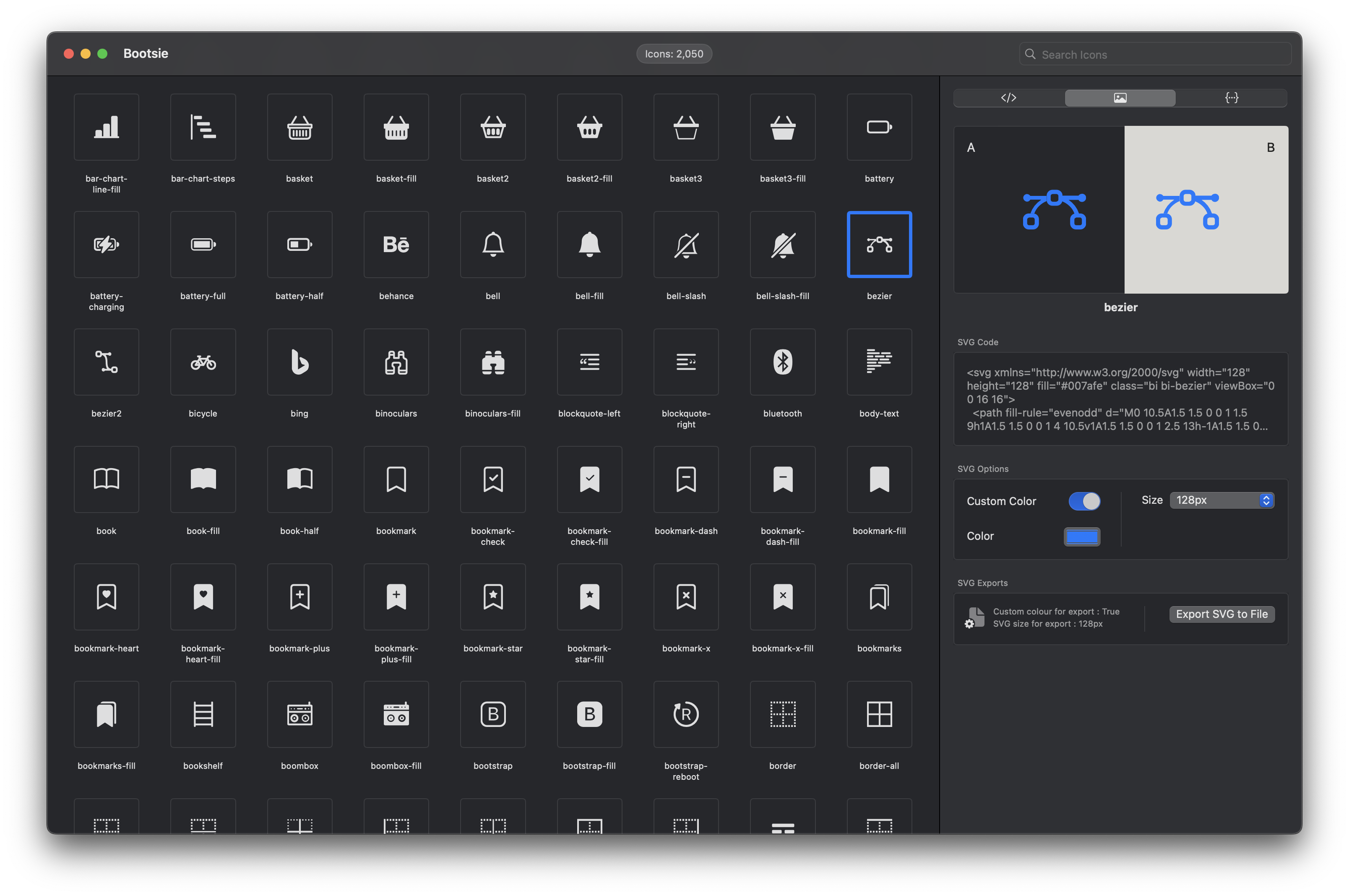The height and width of the screenshot is (896, 1349).
Task: Switch to the curly braces tab
Action: click(1231, 98)
